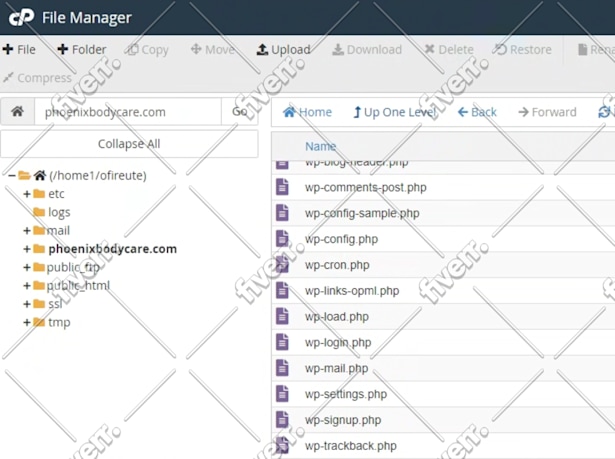The height and width of the screenshot is (459, 615).
Task: Click the Download toolbar button
Action: coord(367,49)
